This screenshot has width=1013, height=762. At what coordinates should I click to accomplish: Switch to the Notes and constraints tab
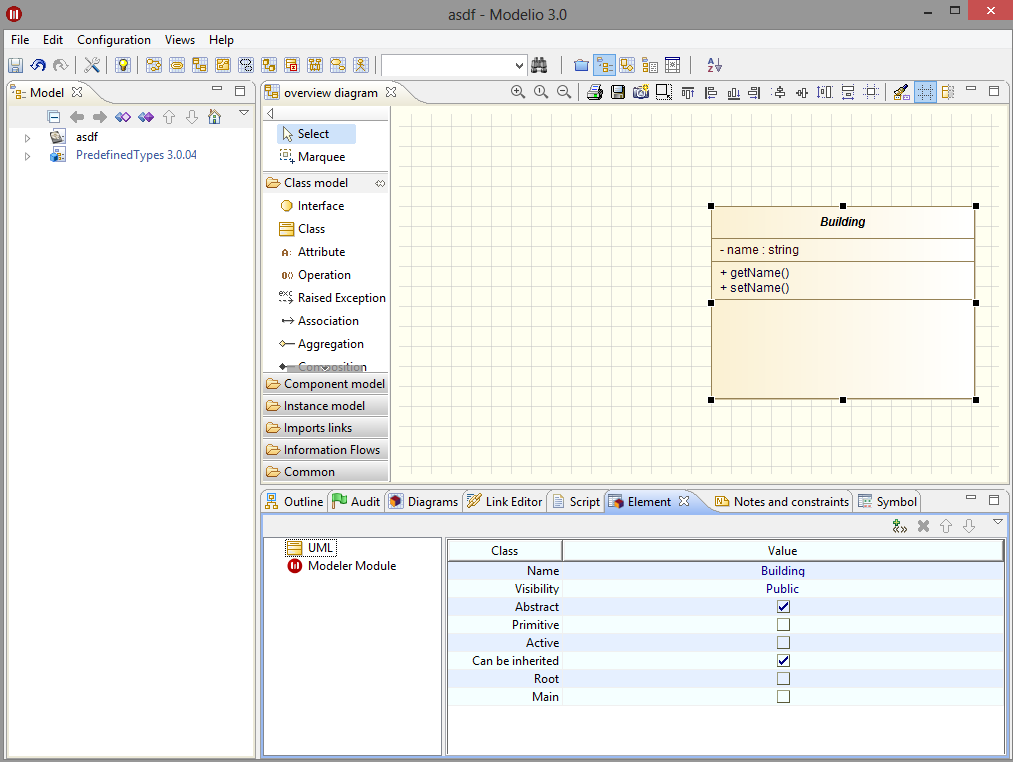pos(790,502)
